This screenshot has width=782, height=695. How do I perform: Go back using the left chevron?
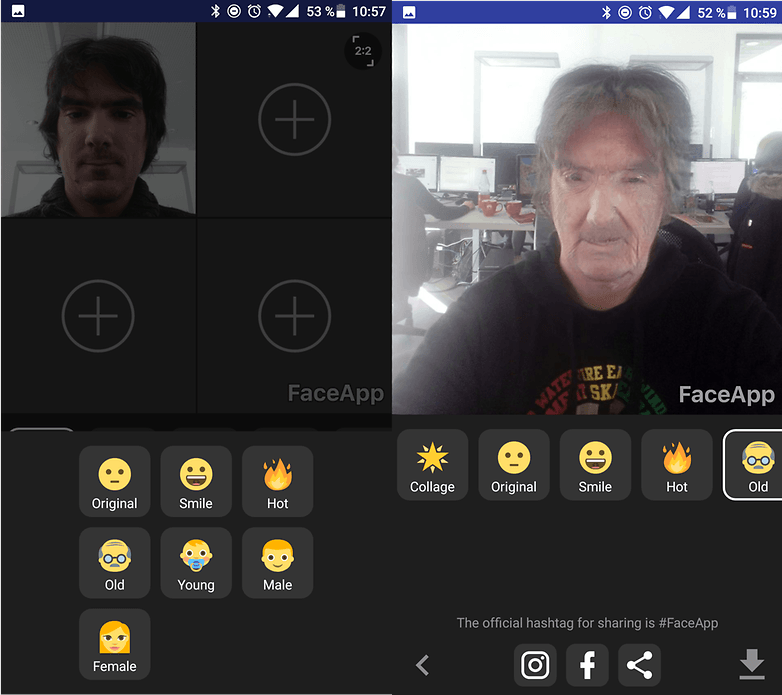[422, 665]
